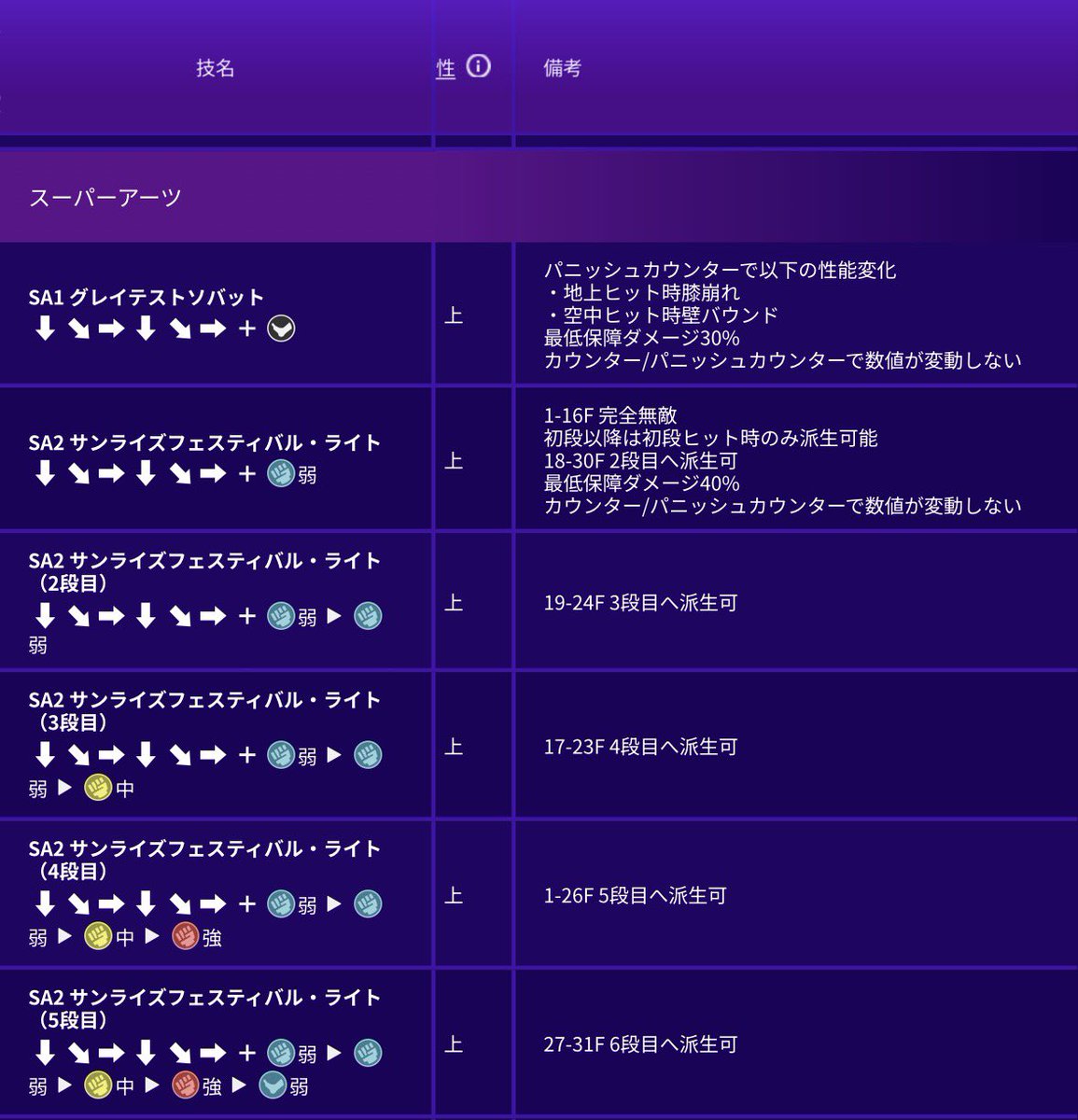This screenshot has width=1078, height=1120.
Task: Click the remark 19-24F 3段目へ派生可
Action: click(640, 603)
